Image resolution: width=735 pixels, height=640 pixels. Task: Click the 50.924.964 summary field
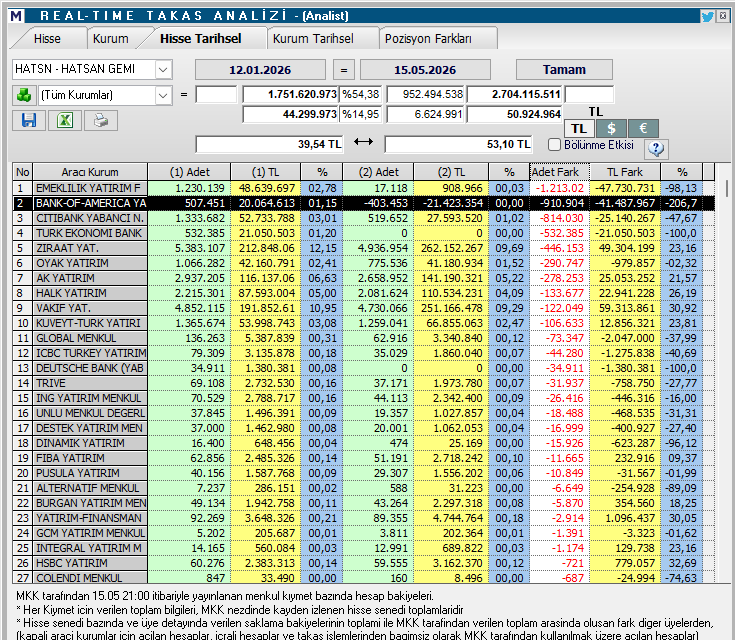(x=515, y=114)
